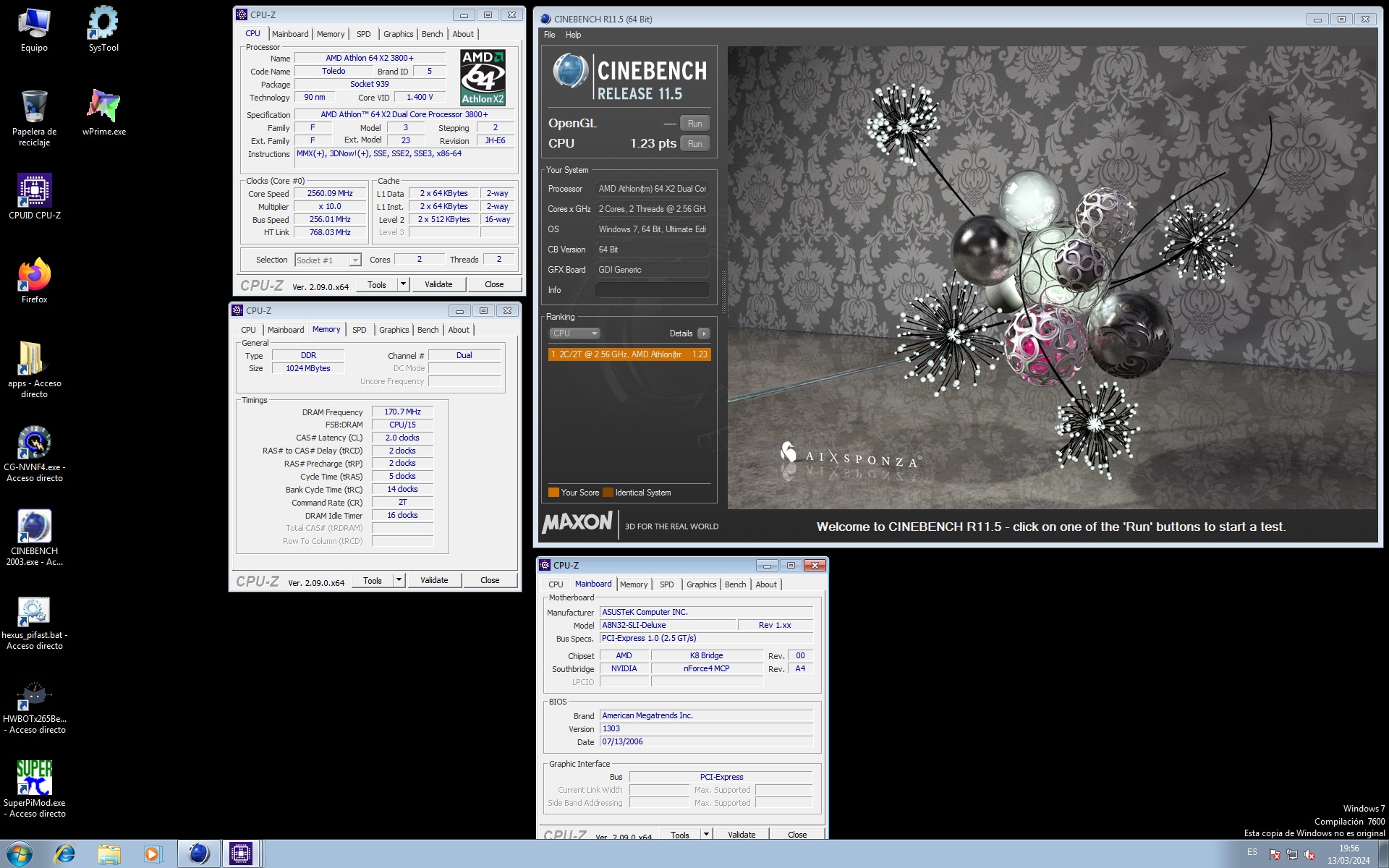Open About tab in Memory CPU-Z window

point(459,330)
